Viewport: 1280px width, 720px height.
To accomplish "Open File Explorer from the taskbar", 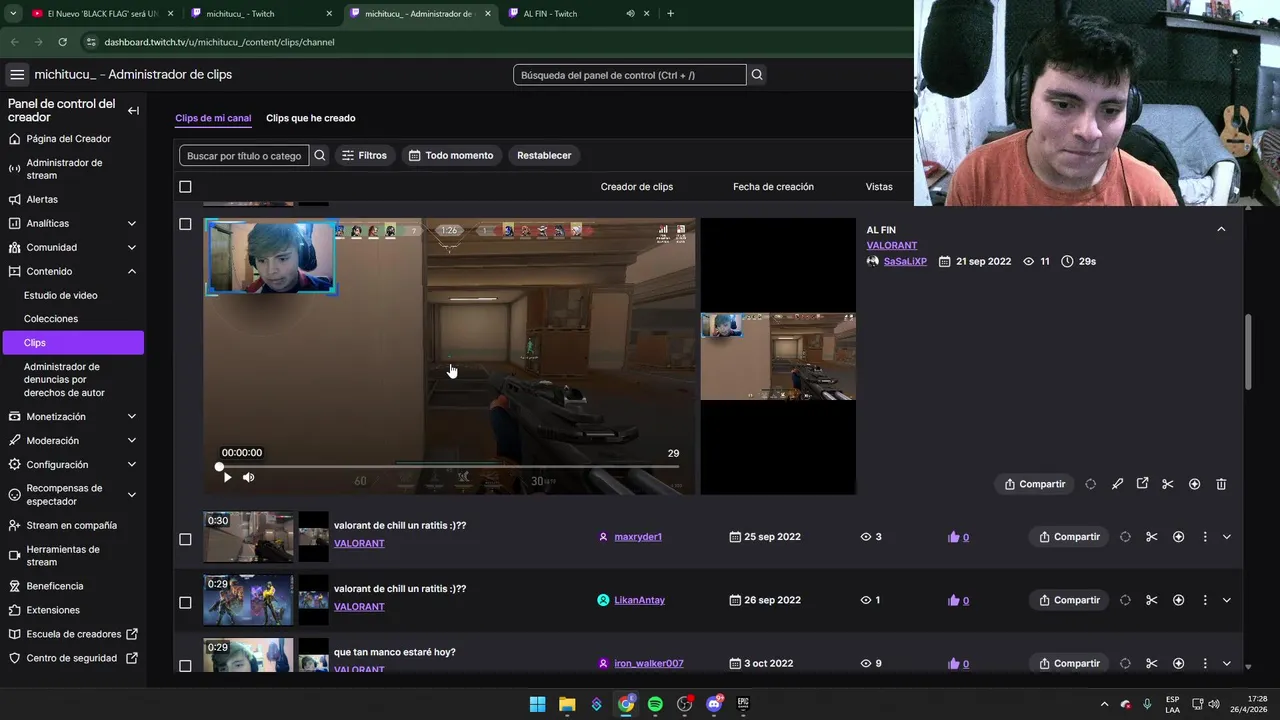I will 566,704.
